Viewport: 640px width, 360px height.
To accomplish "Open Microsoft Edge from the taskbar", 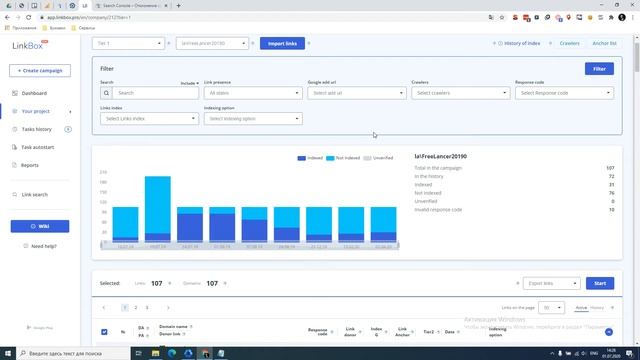I will (x=172, y=353).
